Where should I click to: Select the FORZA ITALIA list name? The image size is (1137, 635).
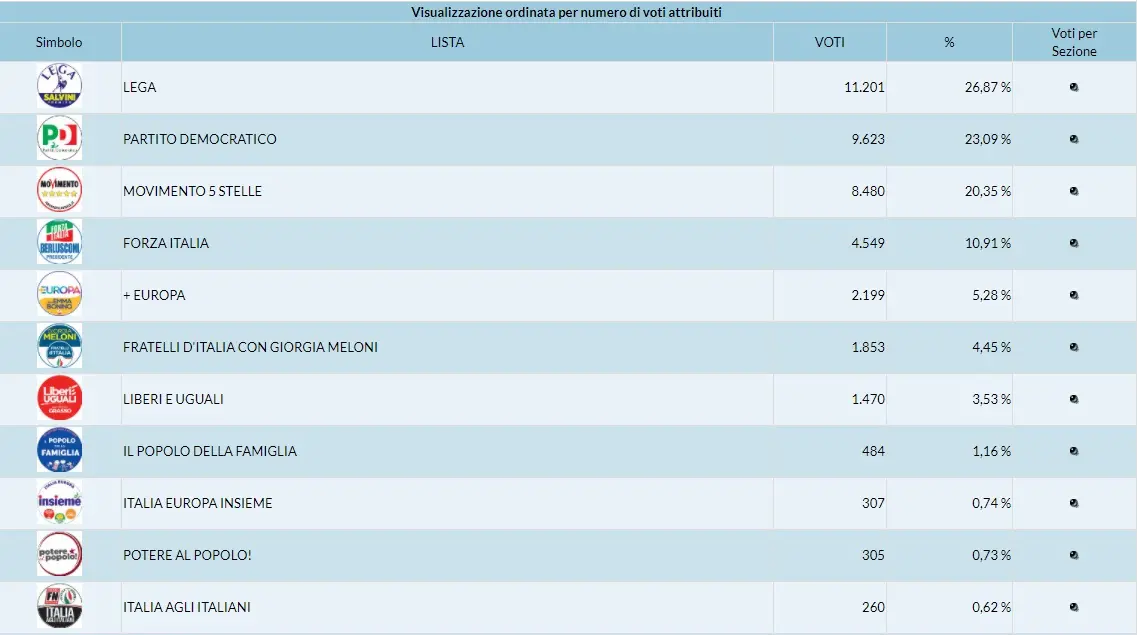(x=165, y=243)
